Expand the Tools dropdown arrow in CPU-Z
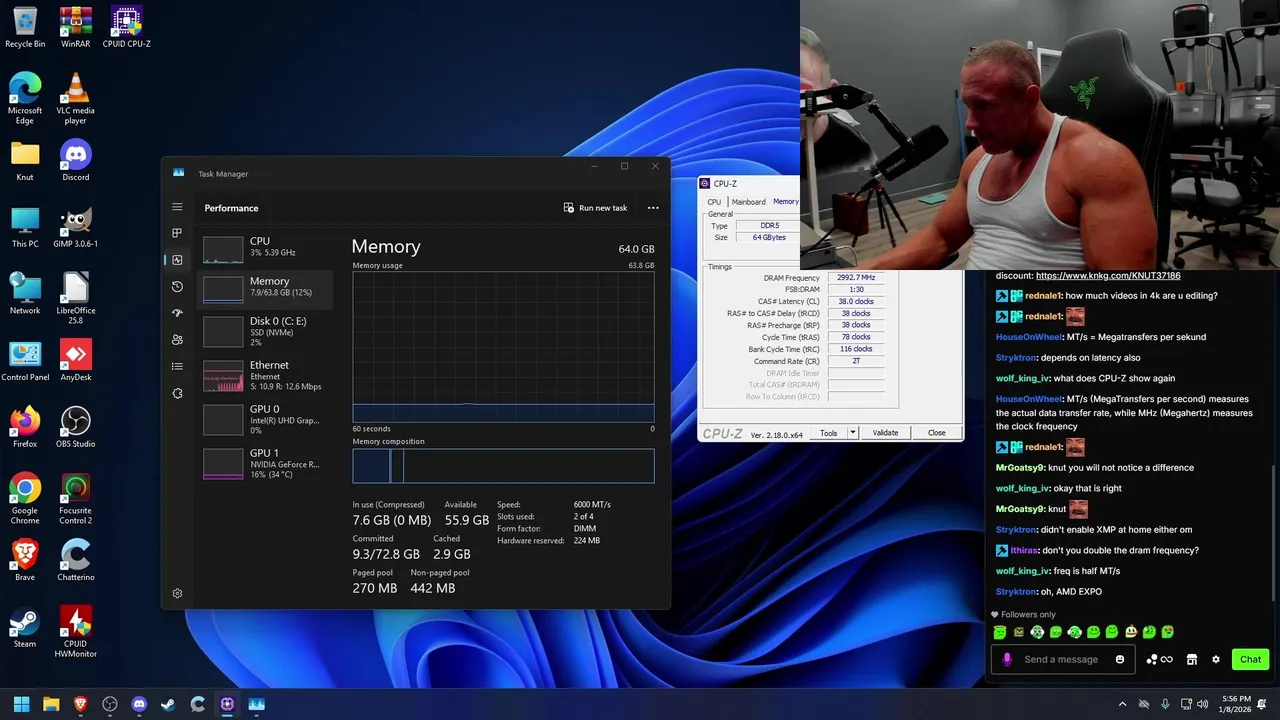Viewport: 1280px width, 720px height. [x=853, y=433]
